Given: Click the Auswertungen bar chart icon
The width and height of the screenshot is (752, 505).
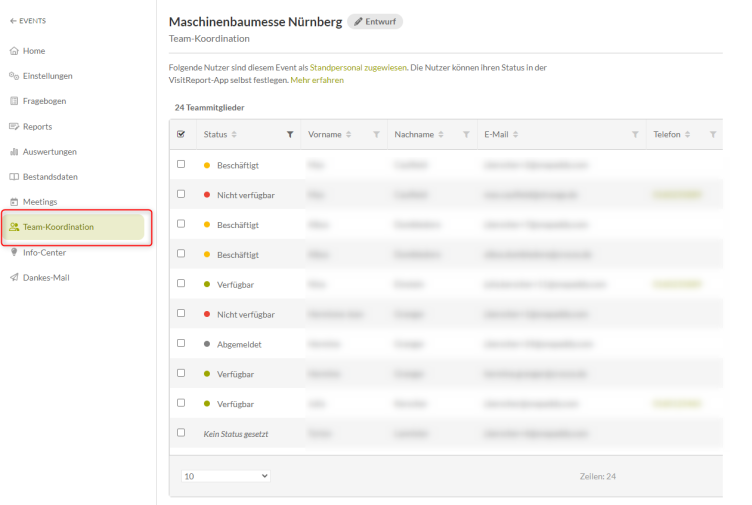Looking at the screenshot, I should 14,152.
